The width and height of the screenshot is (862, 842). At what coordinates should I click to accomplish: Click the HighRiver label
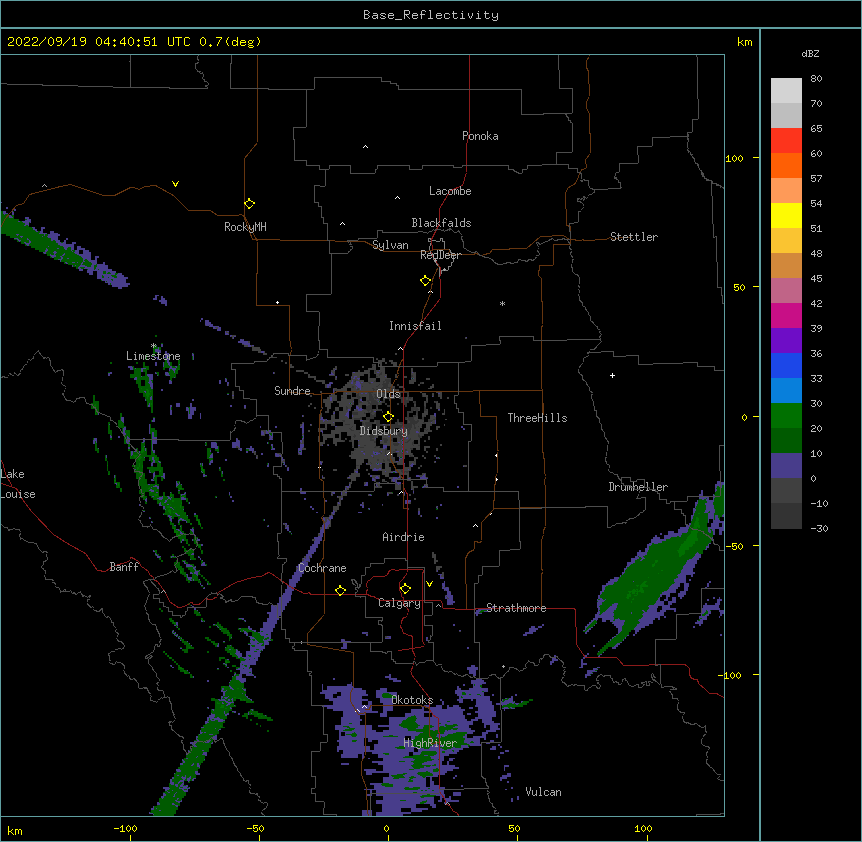tap(430, 743)
